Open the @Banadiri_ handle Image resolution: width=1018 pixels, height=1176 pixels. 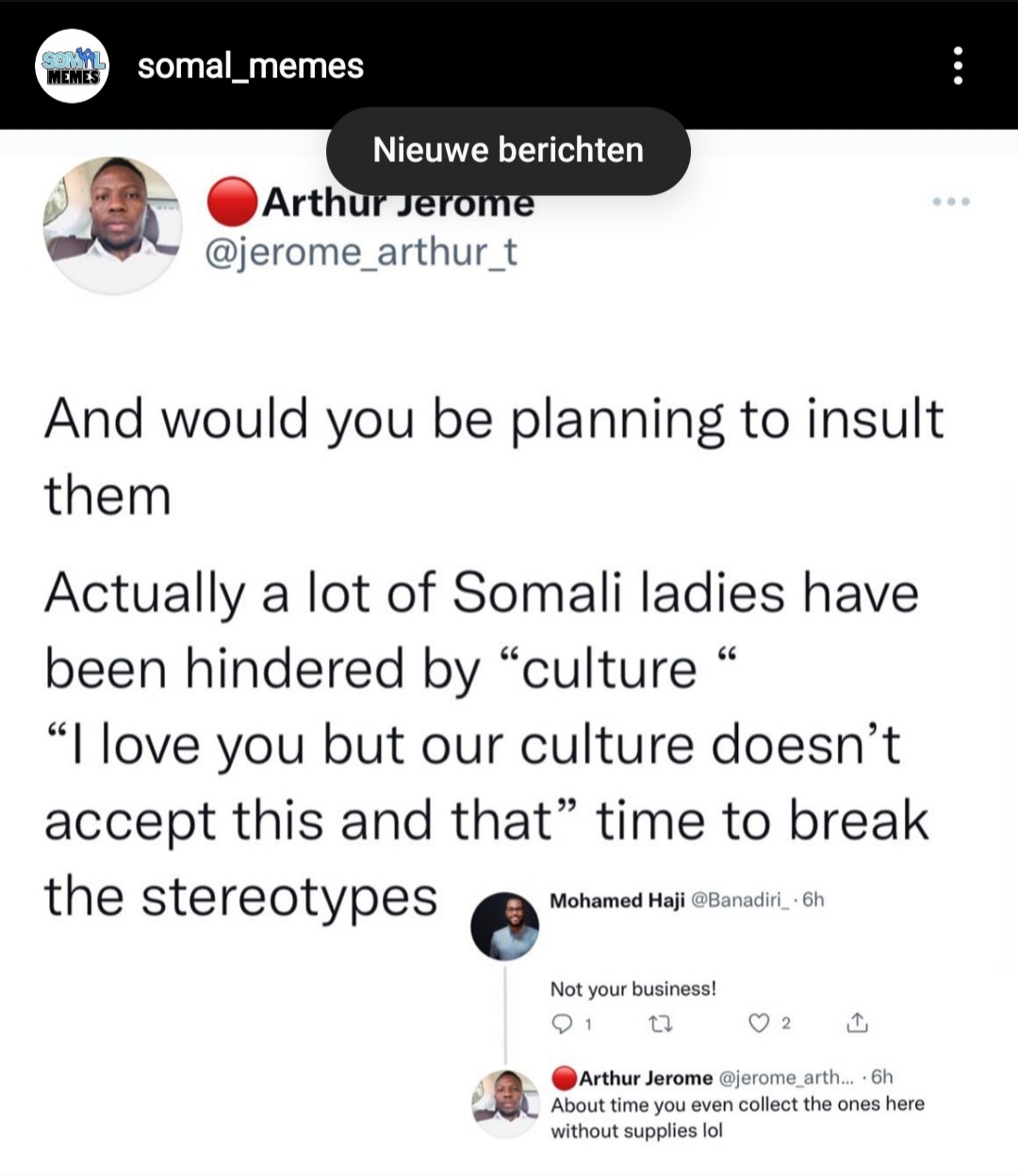744,900
